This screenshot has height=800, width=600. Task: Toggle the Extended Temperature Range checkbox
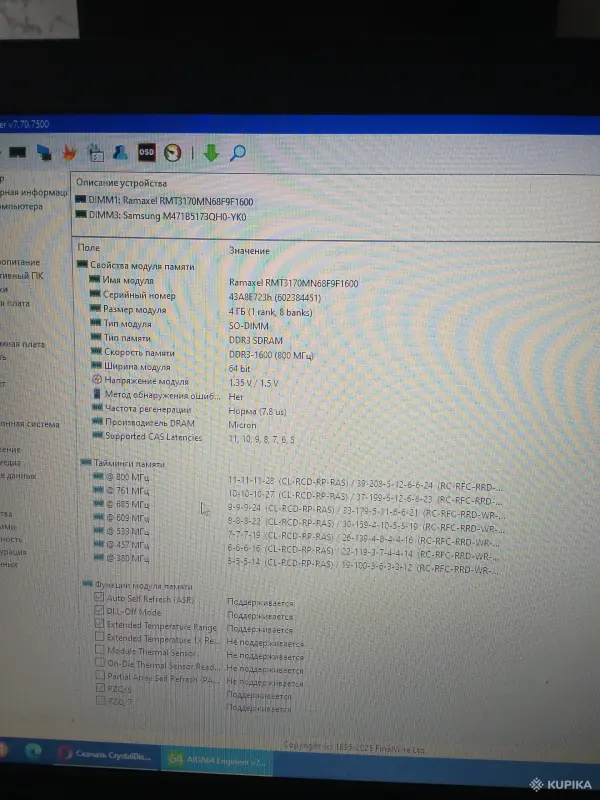tap(100, 623)
